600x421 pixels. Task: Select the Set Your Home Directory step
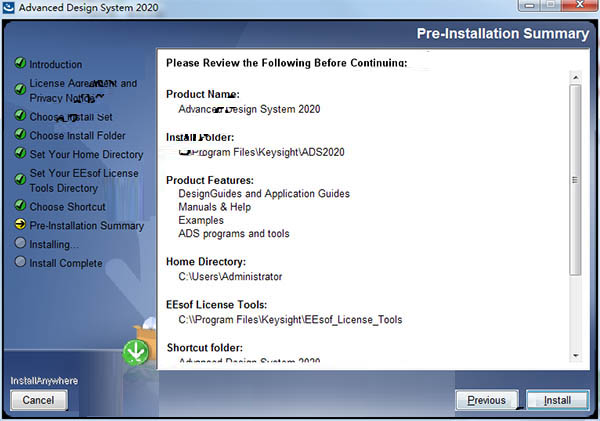click(x=86, y=154)
